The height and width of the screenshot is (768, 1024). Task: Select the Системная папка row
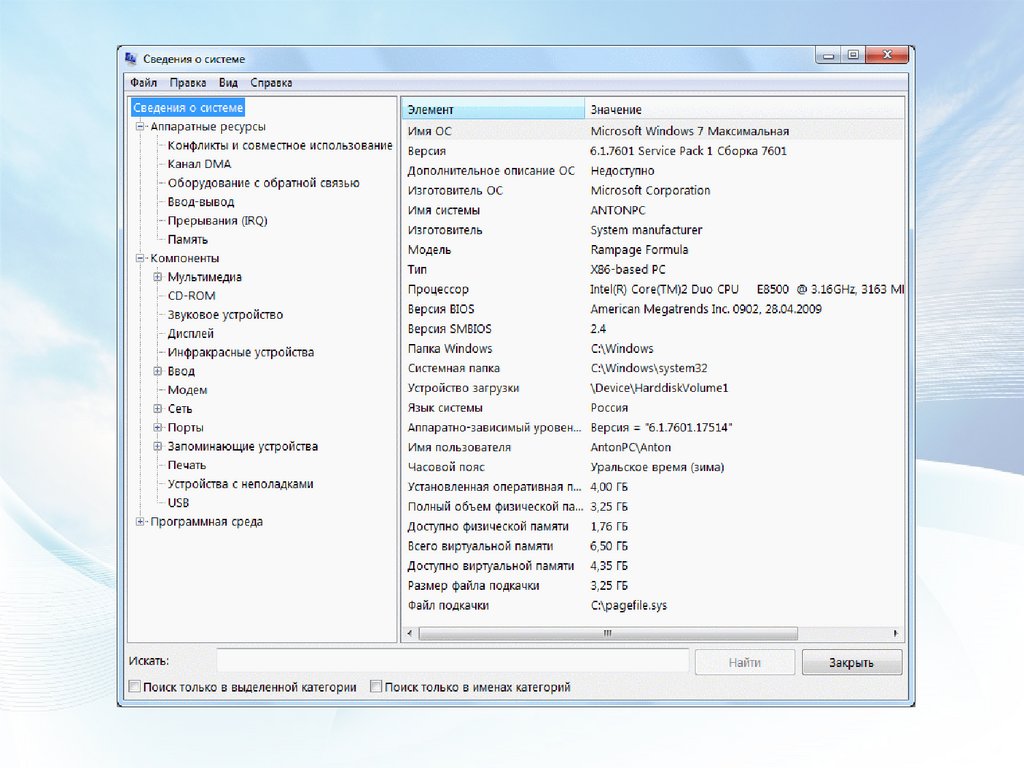[653, 368]
